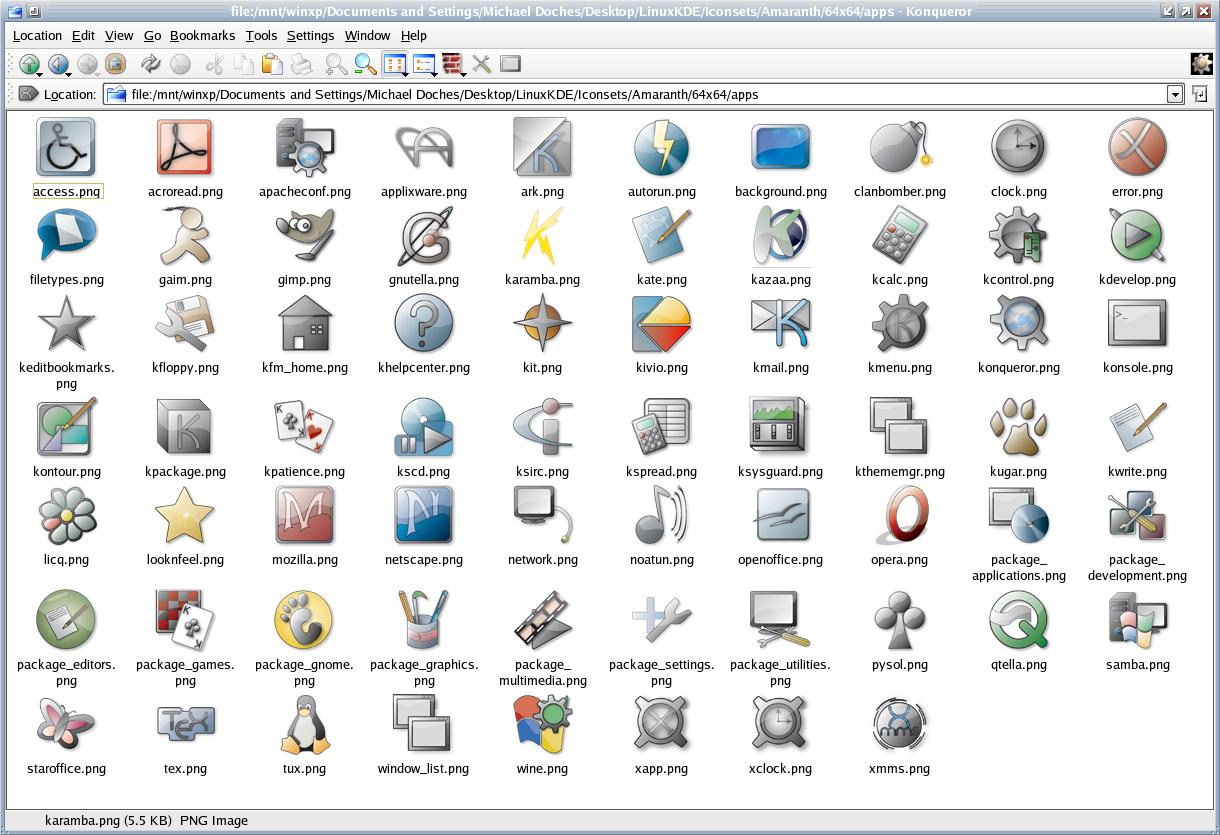
Task: Click the Home toolbar button
Action: pyautogui.click(x=115, y=64)
